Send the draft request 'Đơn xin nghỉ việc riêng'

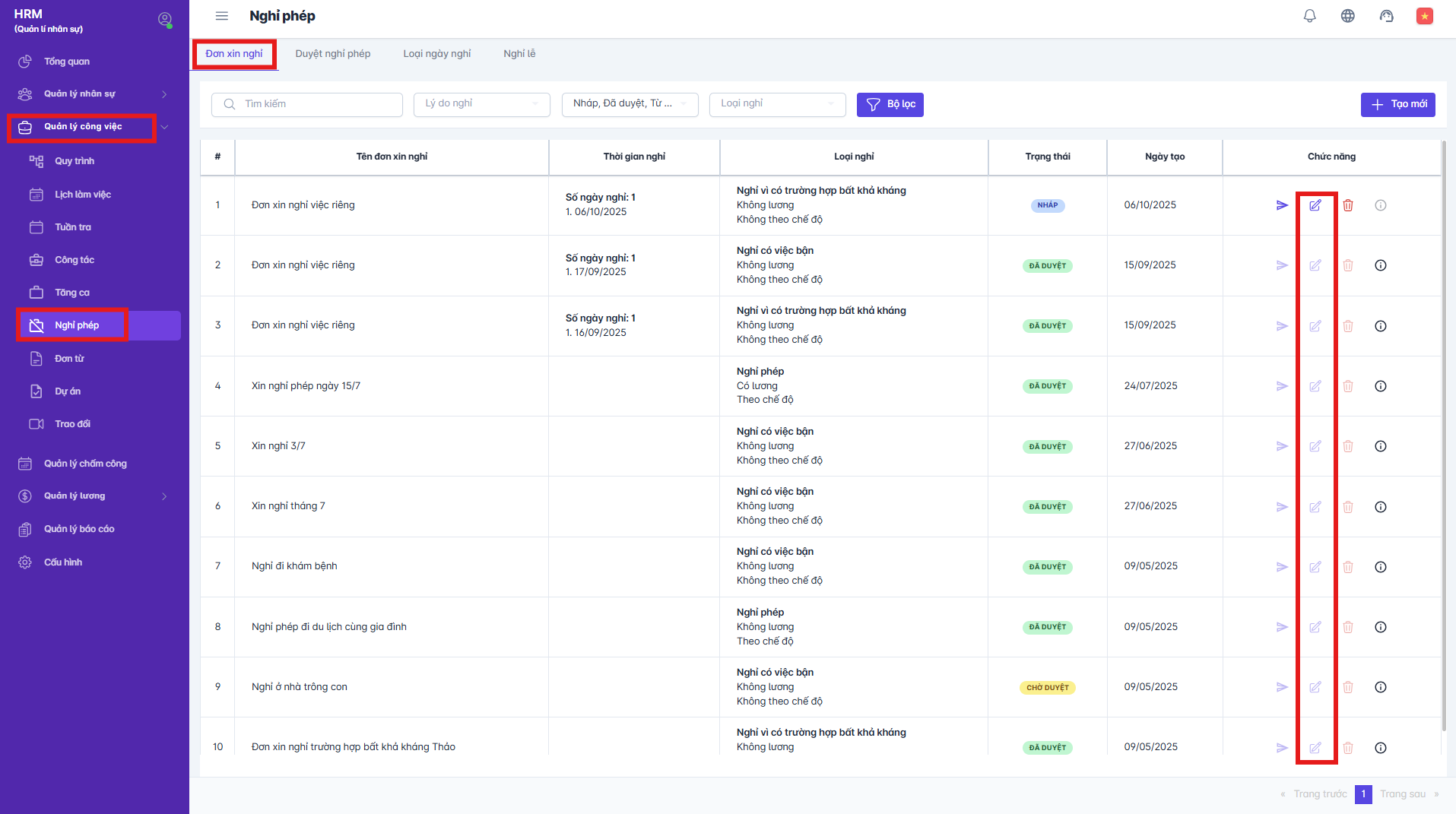(1283, 204)
